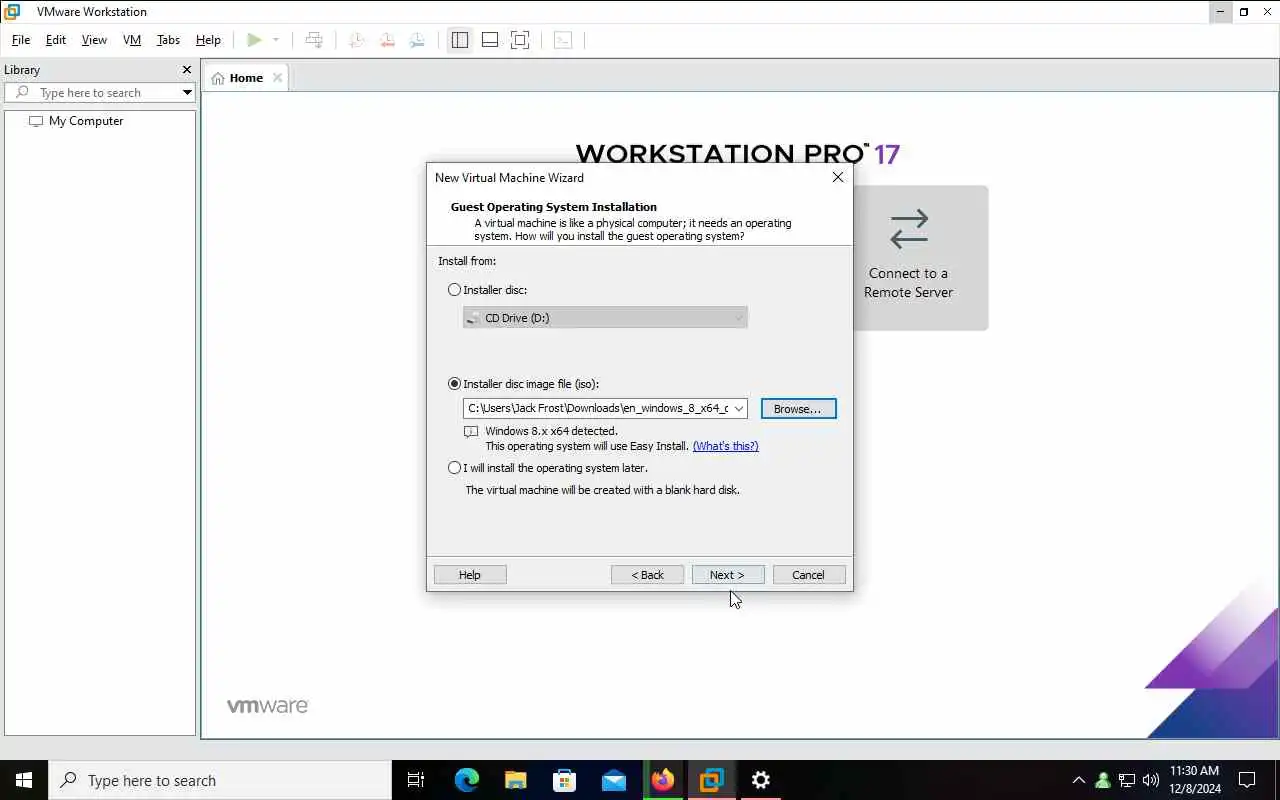Select Installer disc image file radio button

455,384
